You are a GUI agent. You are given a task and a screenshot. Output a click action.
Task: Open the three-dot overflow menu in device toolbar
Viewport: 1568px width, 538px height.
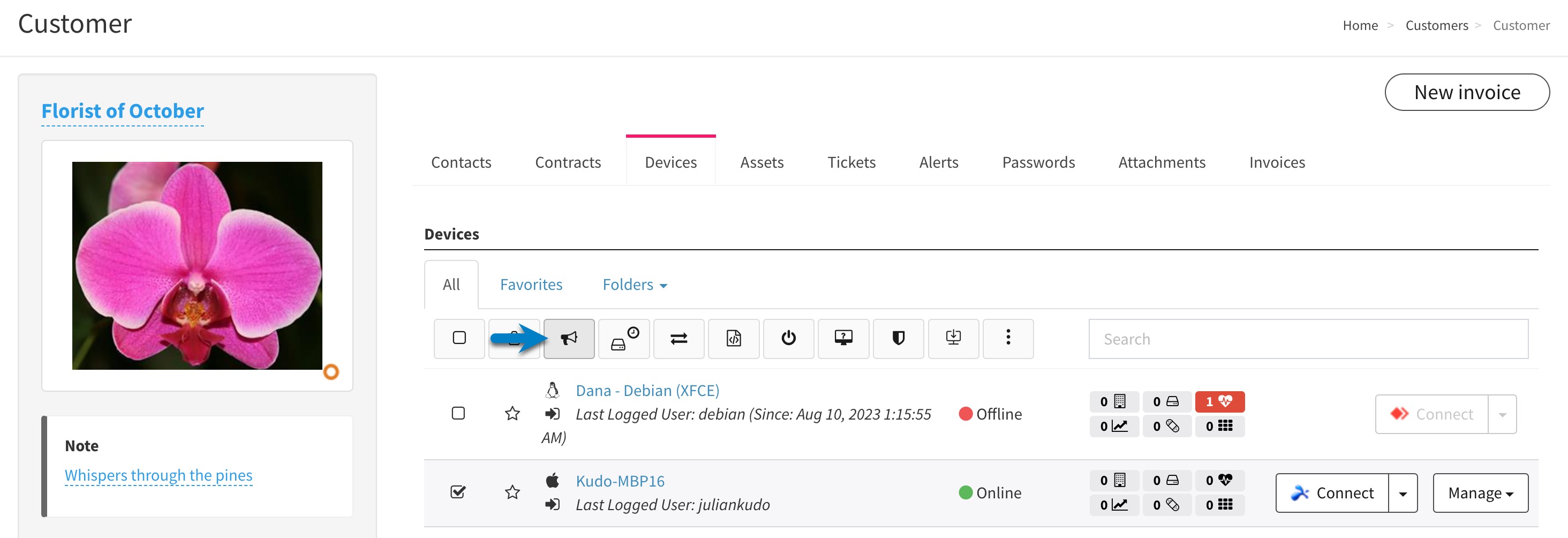point(1007,339)
